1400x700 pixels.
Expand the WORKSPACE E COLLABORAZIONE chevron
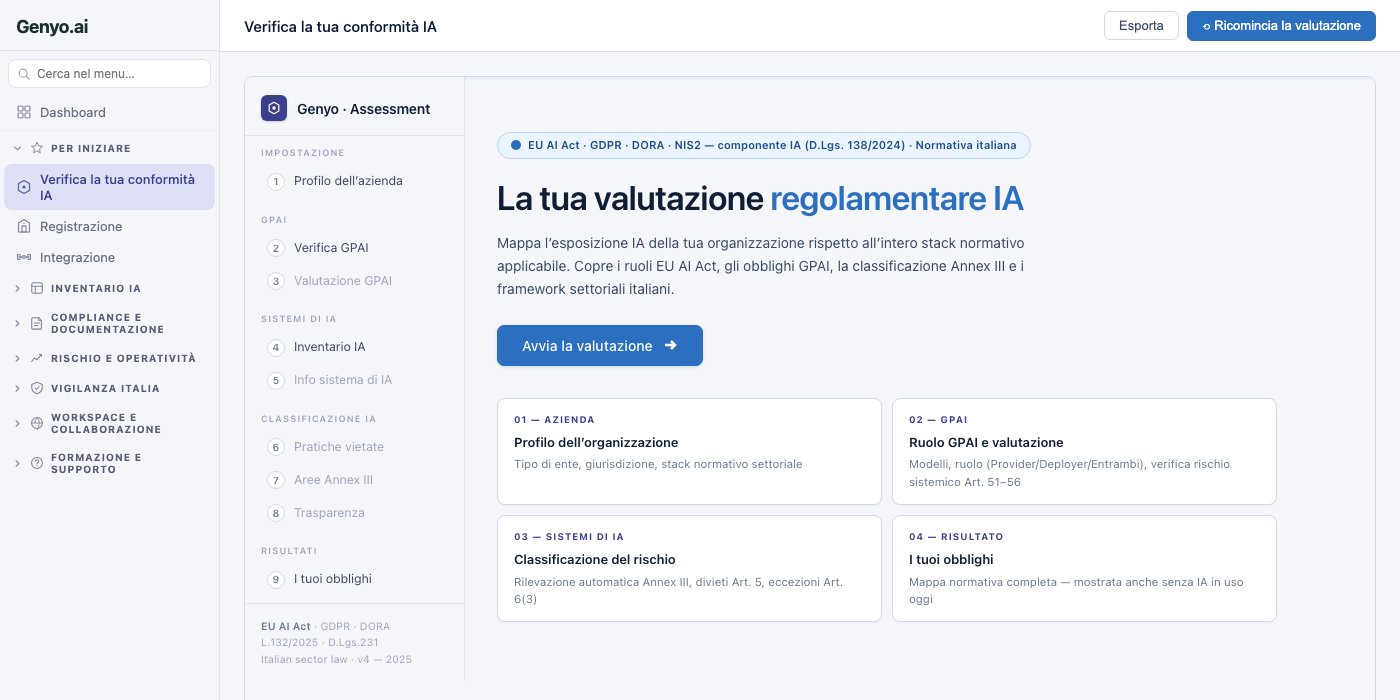pos(17,423)
